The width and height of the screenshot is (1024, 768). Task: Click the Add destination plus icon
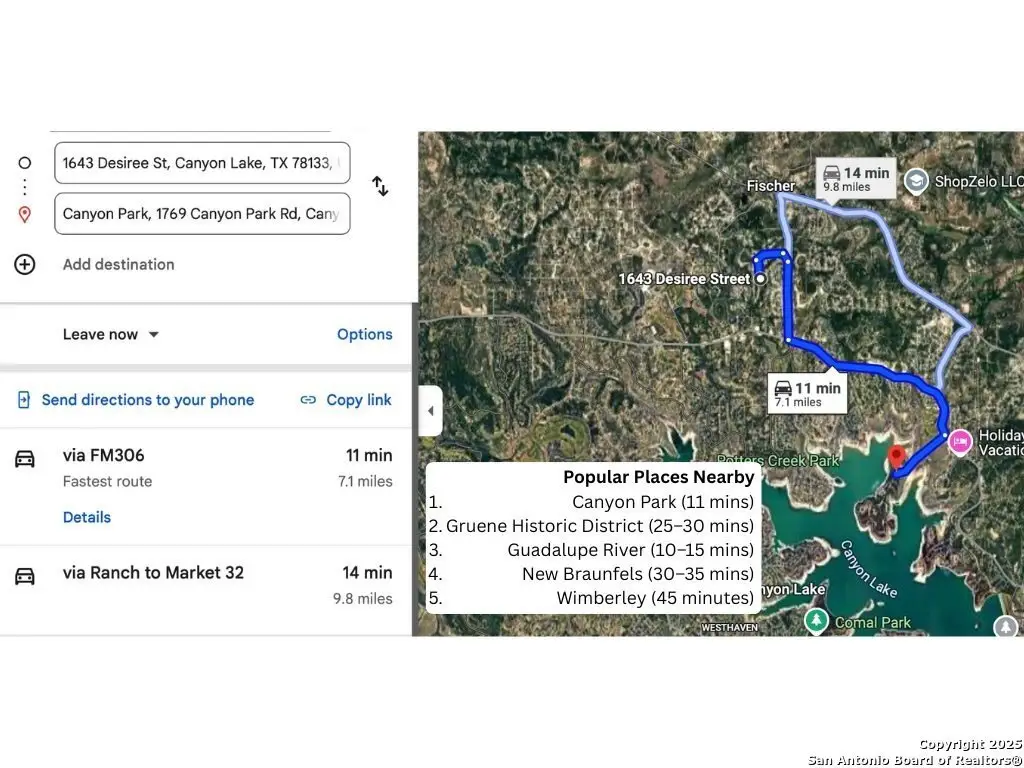click(25, 264)
